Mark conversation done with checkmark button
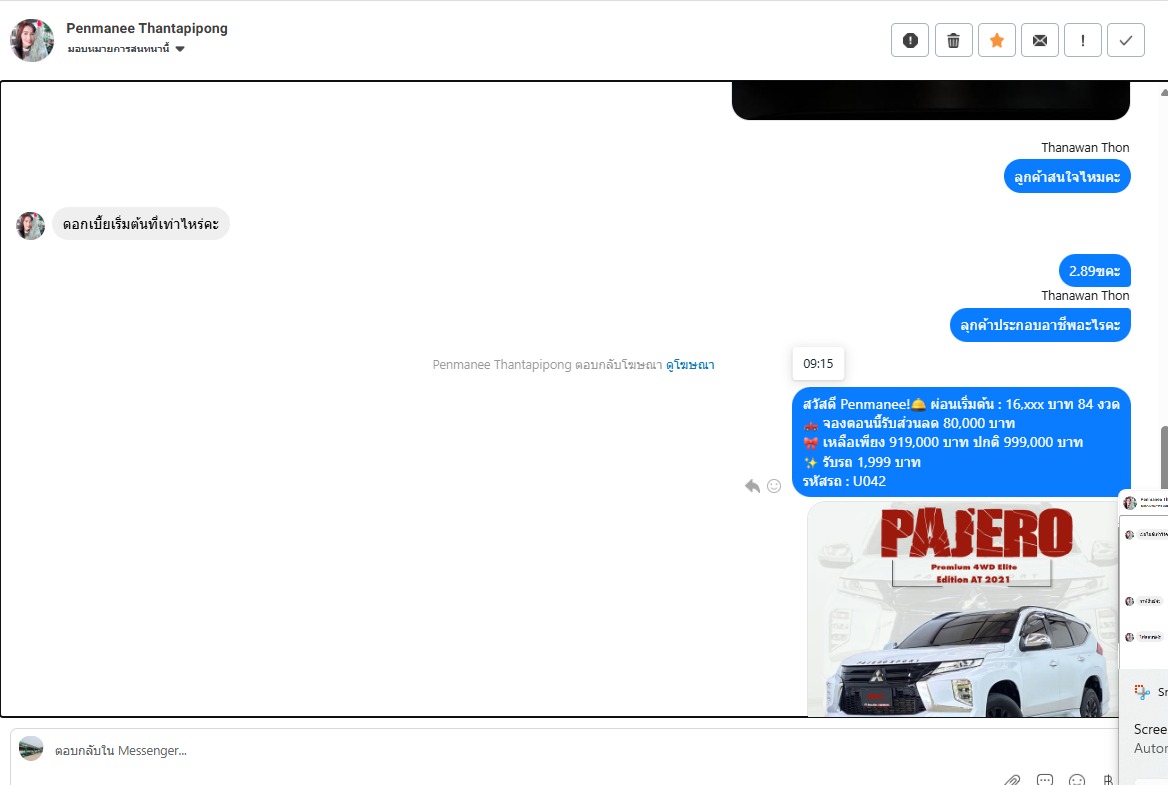Screen dimensions: 1168x785 click(x=1126, y=40)
